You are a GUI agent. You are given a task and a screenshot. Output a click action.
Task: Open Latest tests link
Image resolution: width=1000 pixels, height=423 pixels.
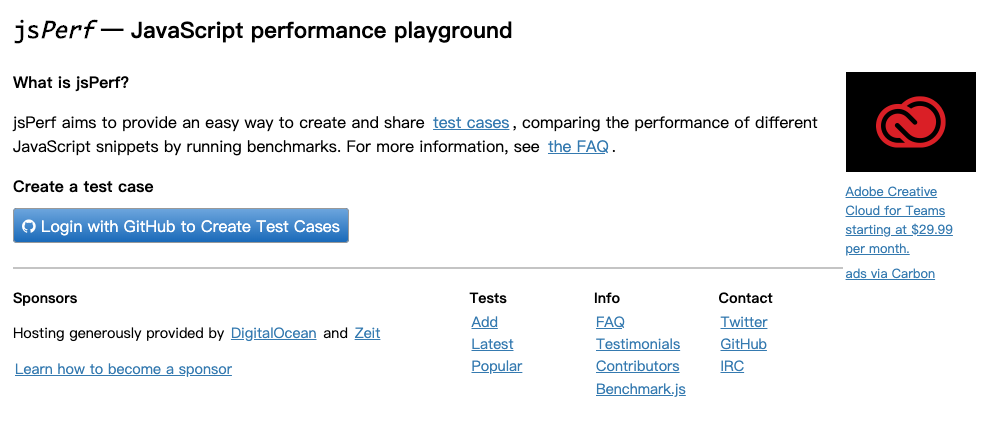[492, 344]
